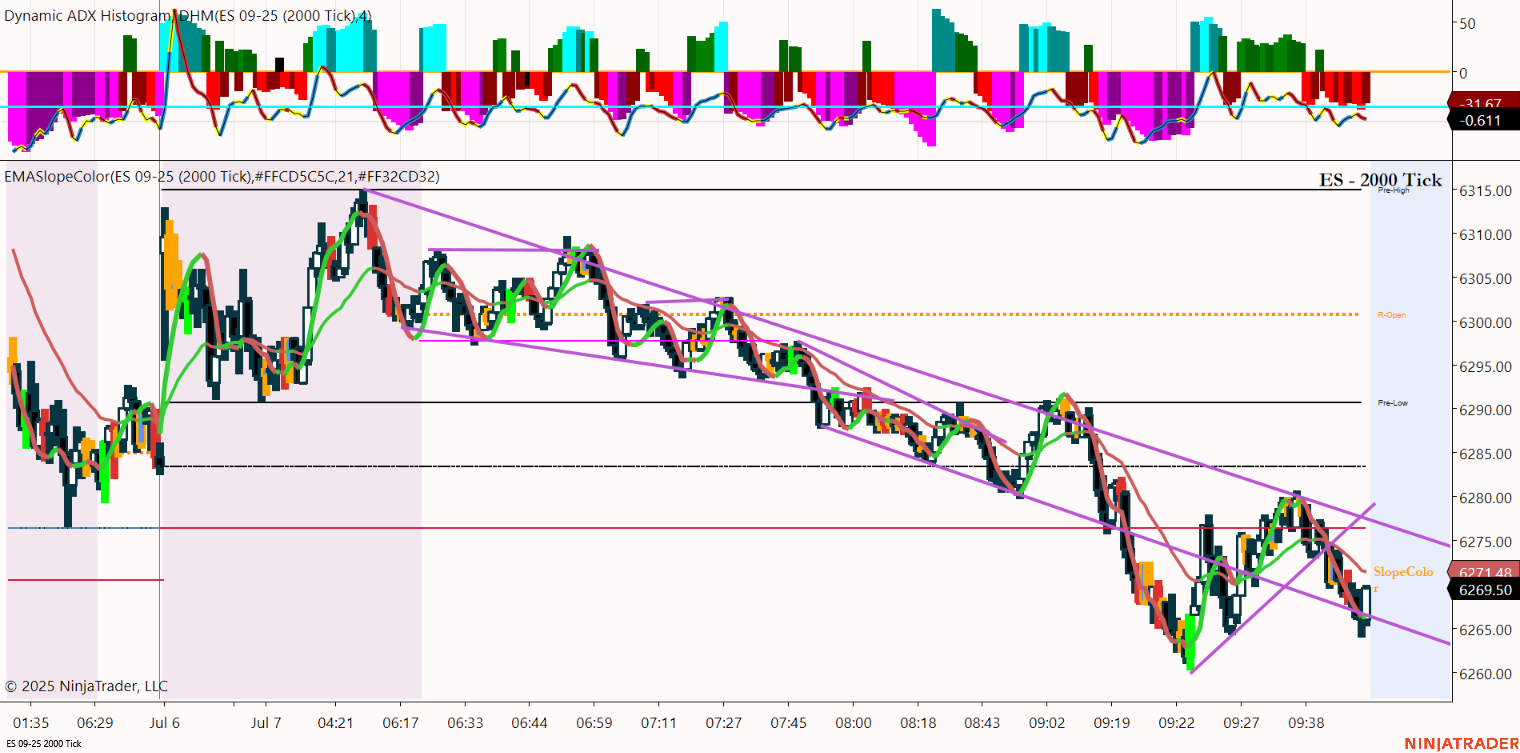The height and width of the screenshot is (753, 1520).
Task: Click the orange R-Open line label
Action: [1391, 315]
